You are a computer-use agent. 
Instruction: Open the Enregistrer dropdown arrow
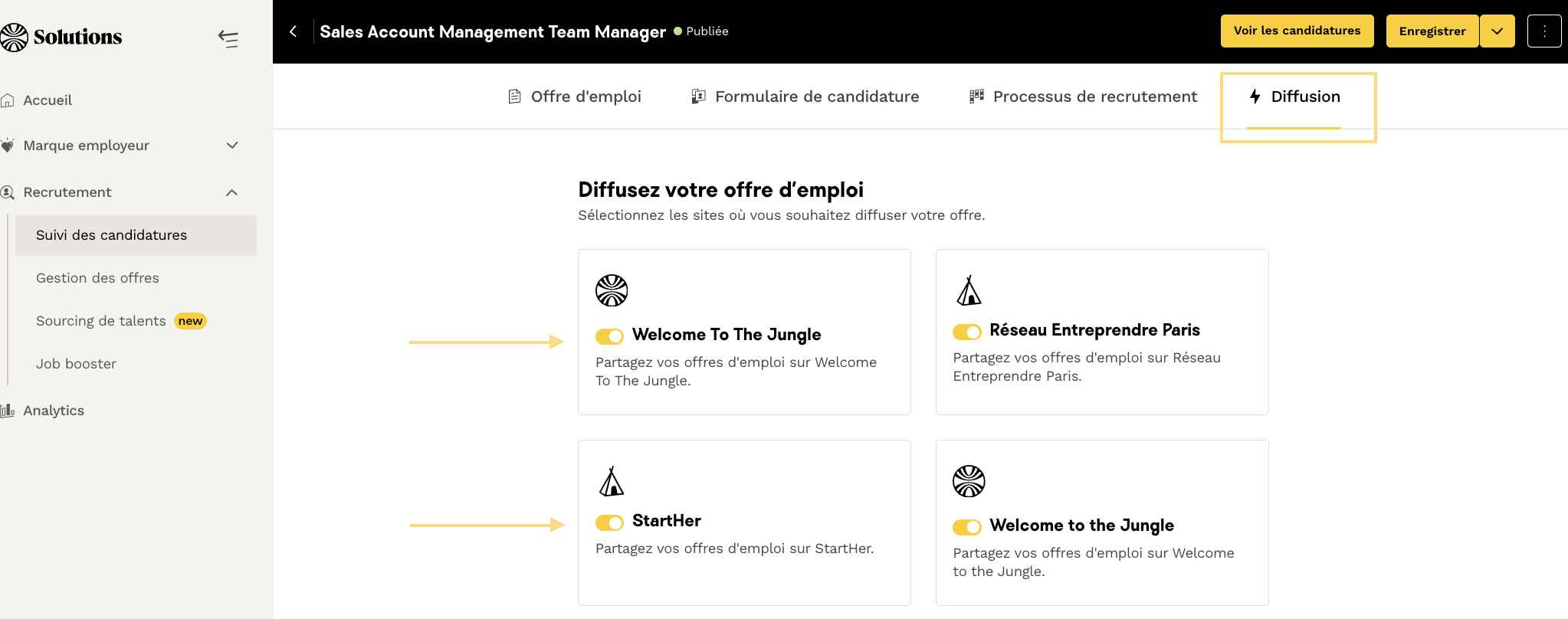pyautogui.click(x=1497, y=31)
